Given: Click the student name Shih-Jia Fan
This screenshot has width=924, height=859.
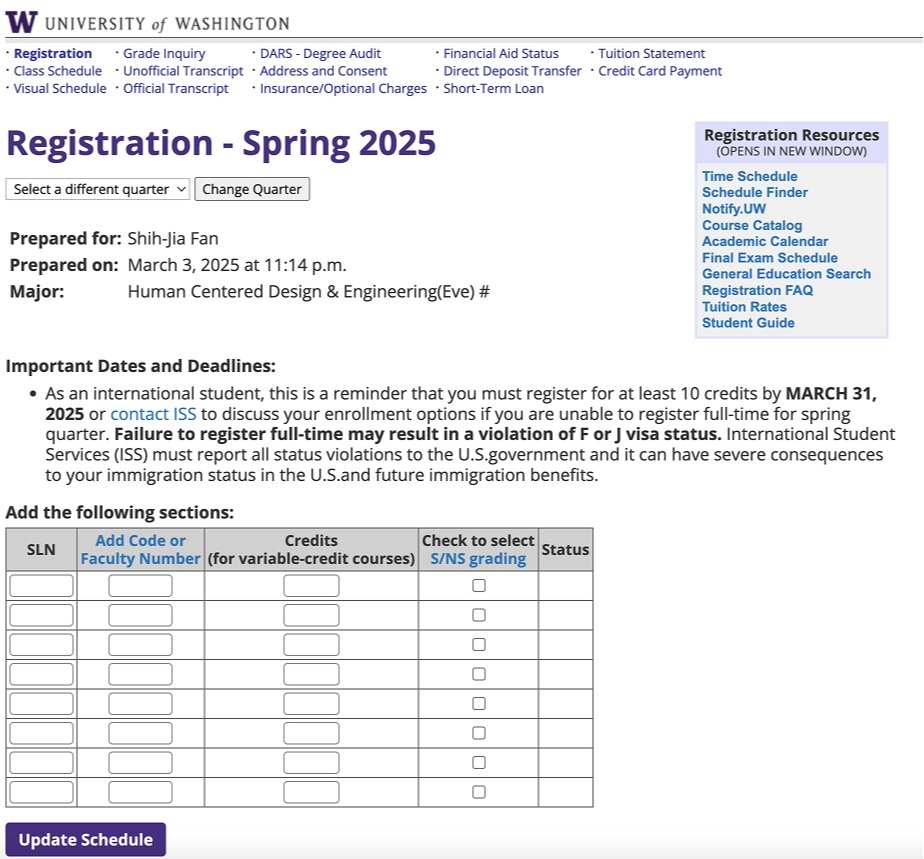Looking at the screenshot, I should click(x=173, y=239).
